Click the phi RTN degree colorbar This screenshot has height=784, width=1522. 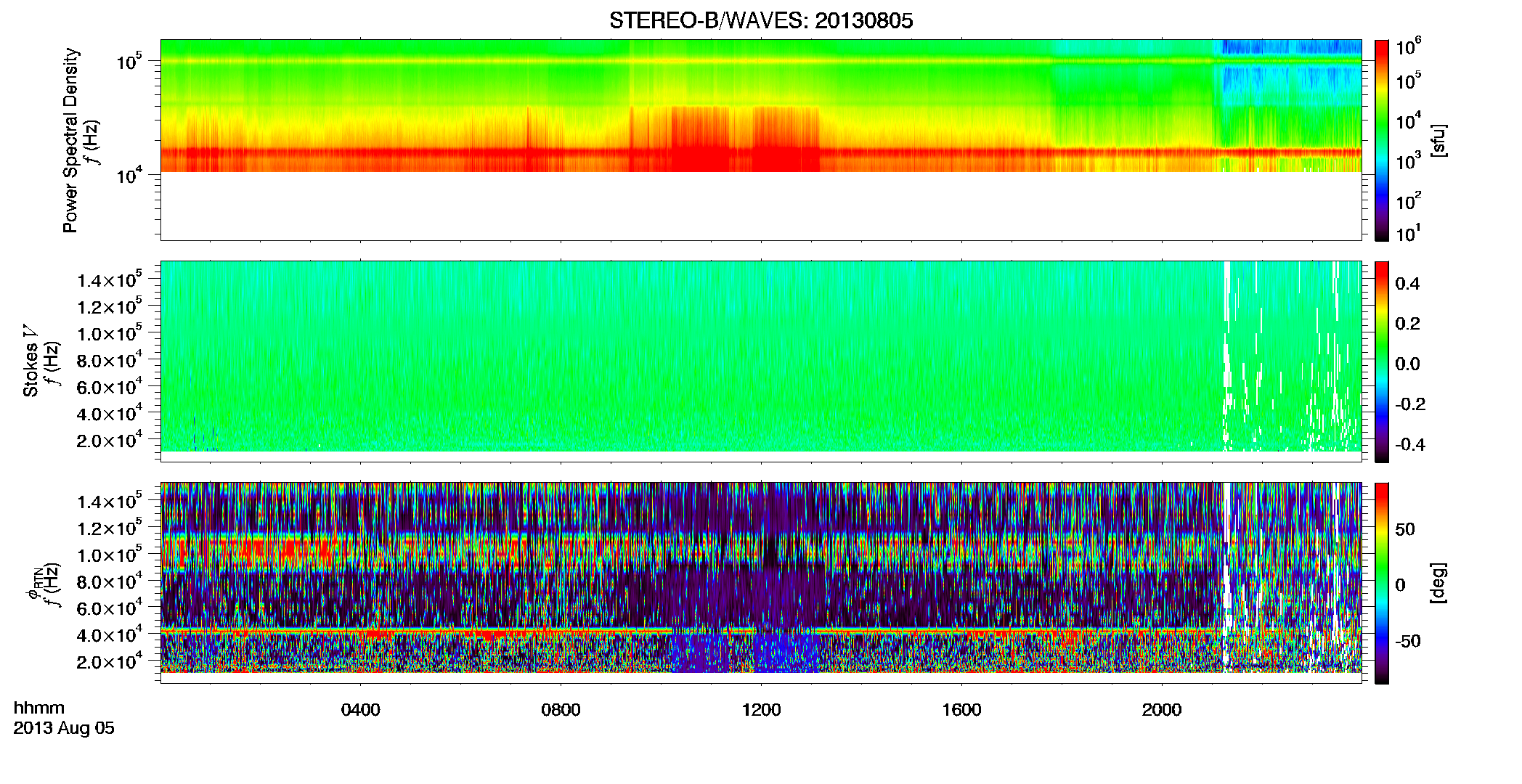point(1382,583)
